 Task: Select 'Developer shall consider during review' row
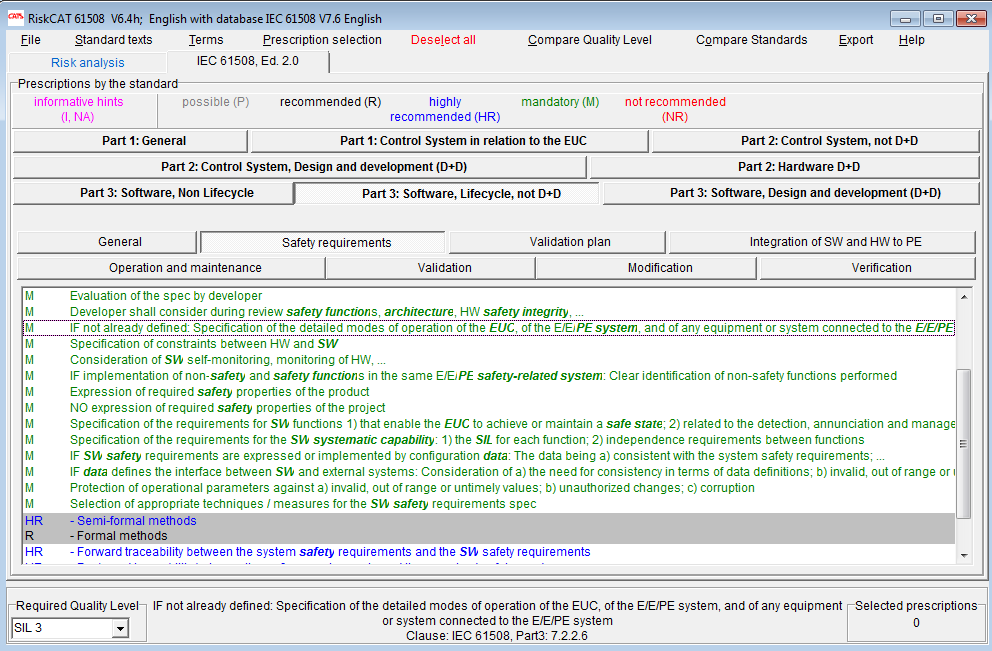click(488, 312)
